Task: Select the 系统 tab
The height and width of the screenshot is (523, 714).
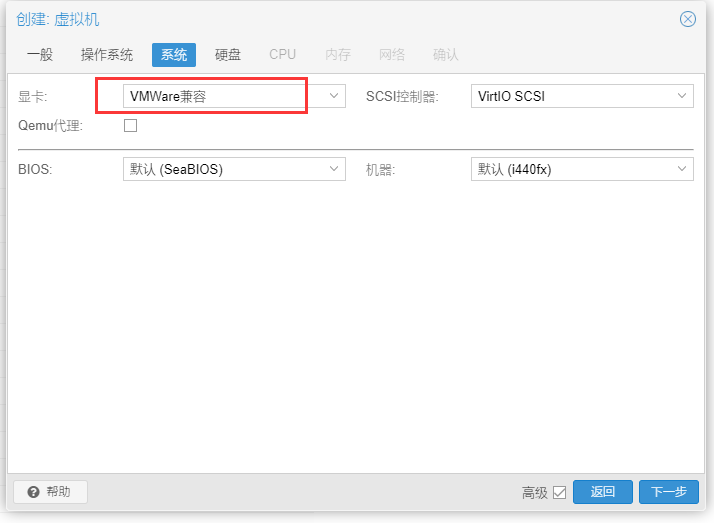Action: 174,55
